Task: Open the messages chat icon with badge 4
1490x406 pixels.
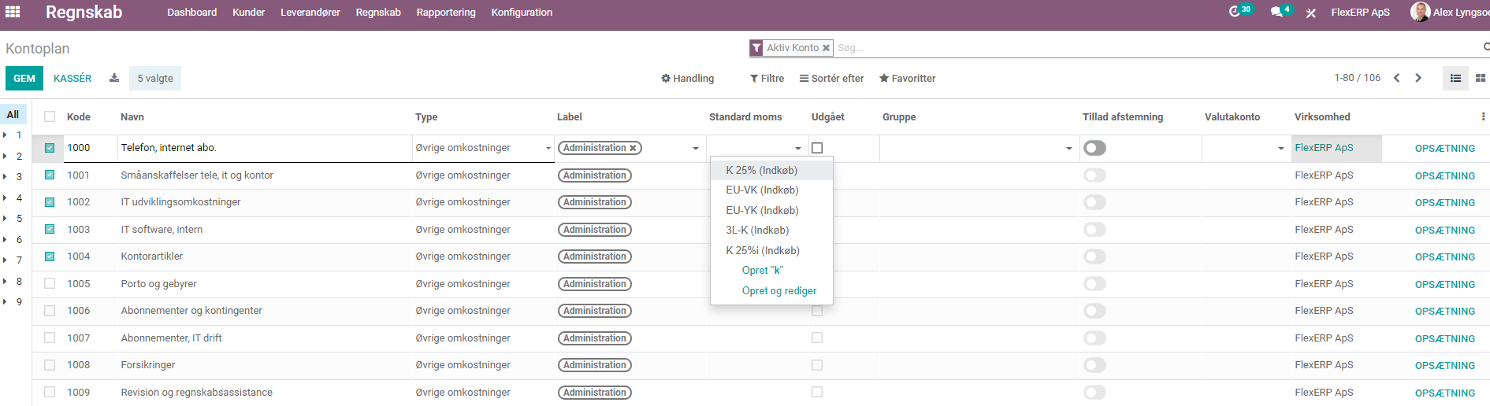Action: tap(1277, 12)
